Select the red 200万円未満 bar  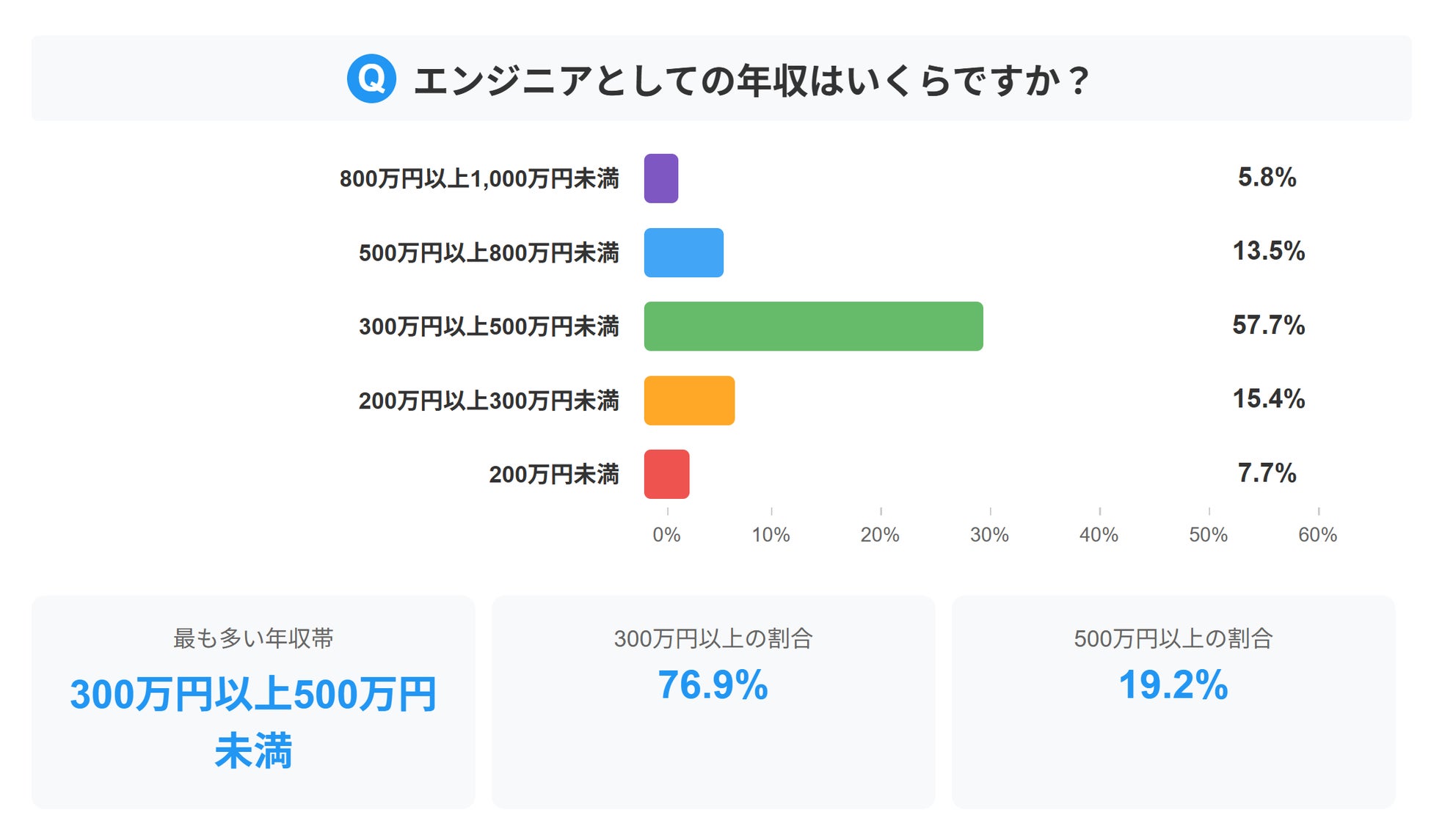click(666, 474)
